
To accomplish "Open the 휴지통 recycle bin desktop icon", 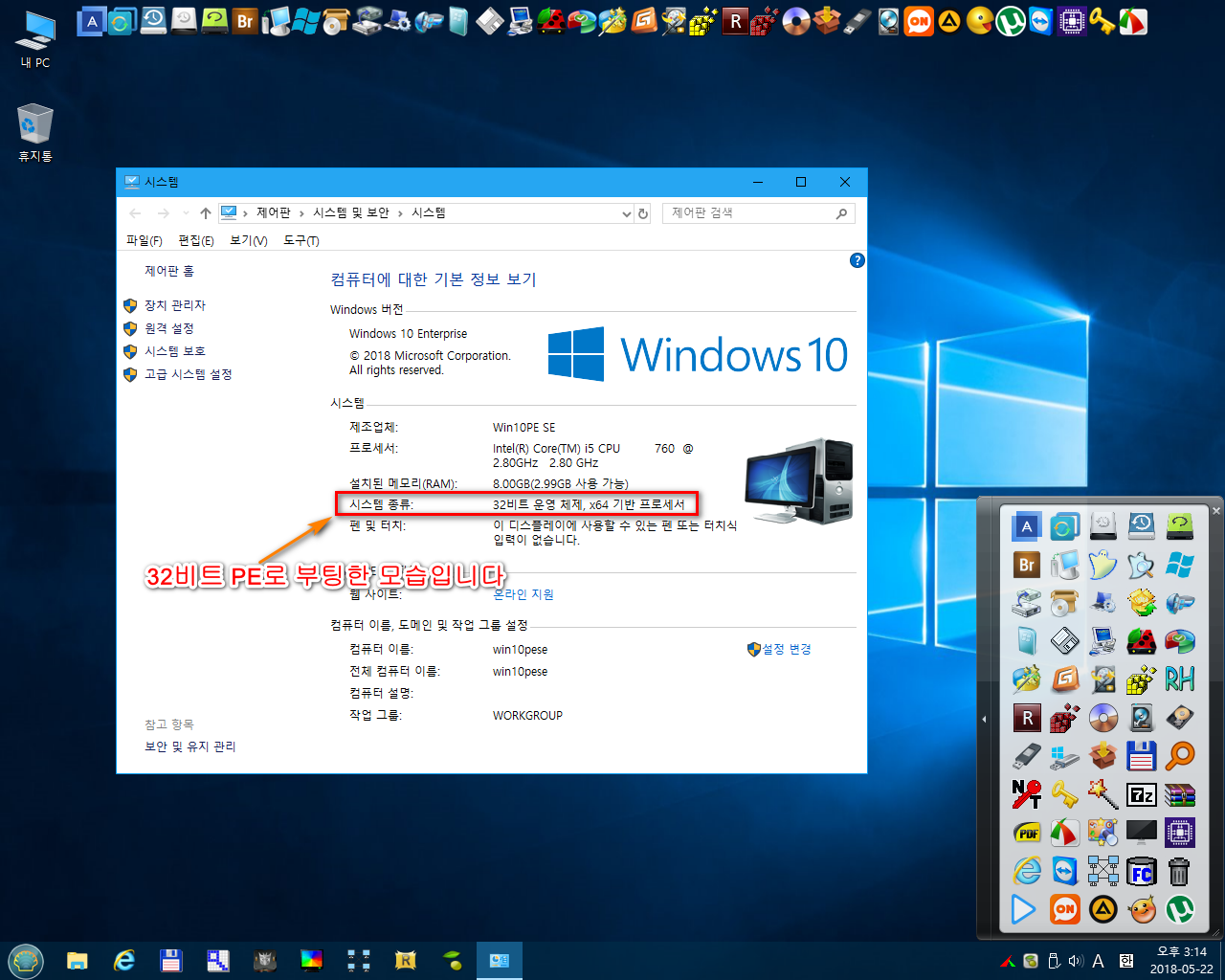I will pos(35,132).
